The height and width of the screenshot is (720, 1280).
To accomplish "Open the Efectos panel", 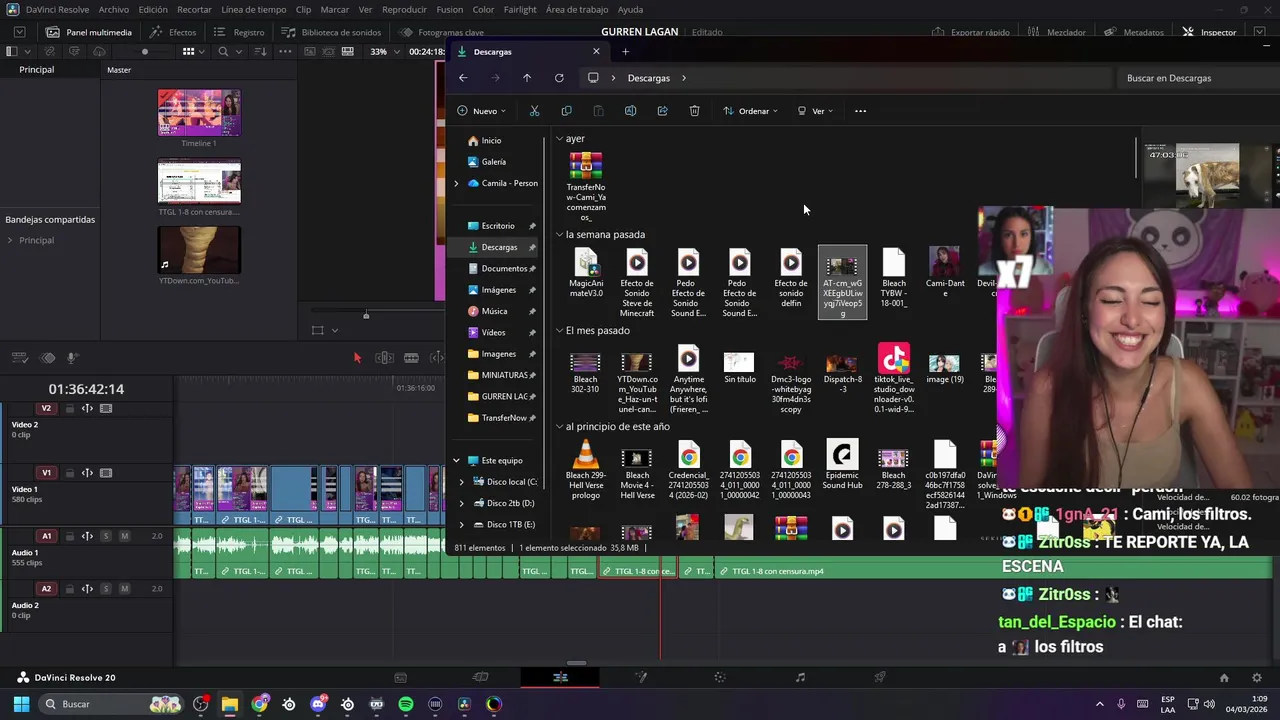I will [173, 32].
